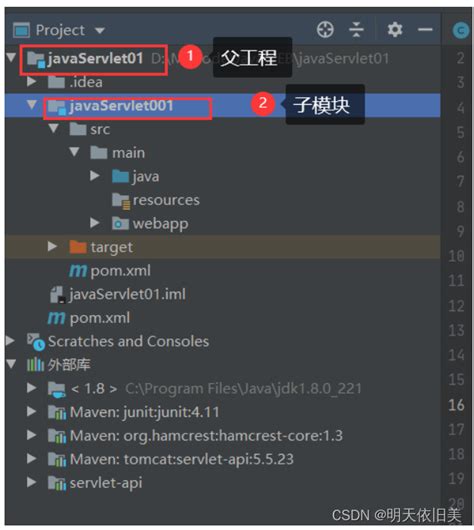The width and height of the screenshot is (474, 530).
Task: Select the resources folder
Action: pos(156,200)
